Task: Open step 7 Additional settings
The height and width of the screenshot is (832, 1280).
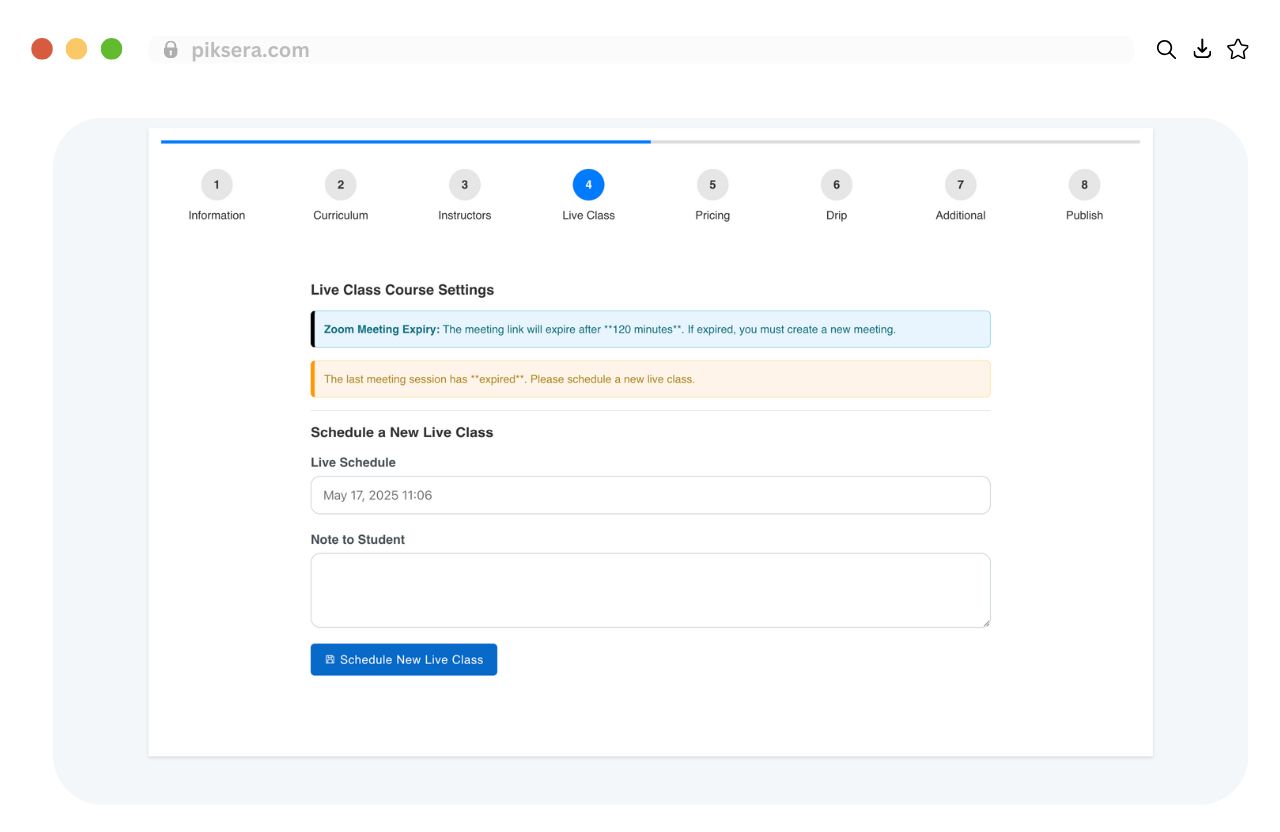Action: point(961,185)
